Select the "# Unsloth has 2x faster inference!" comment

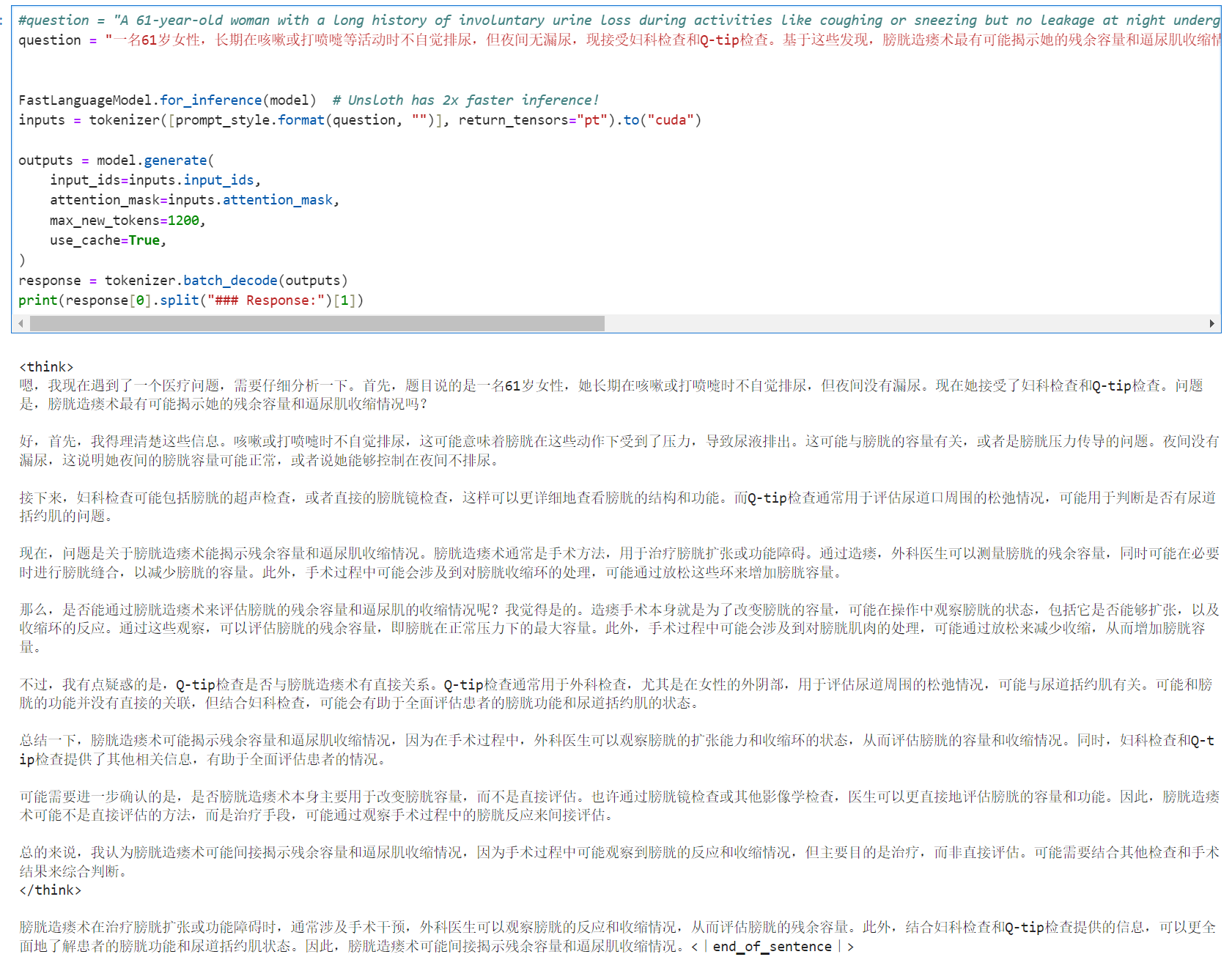coord(465,100)
